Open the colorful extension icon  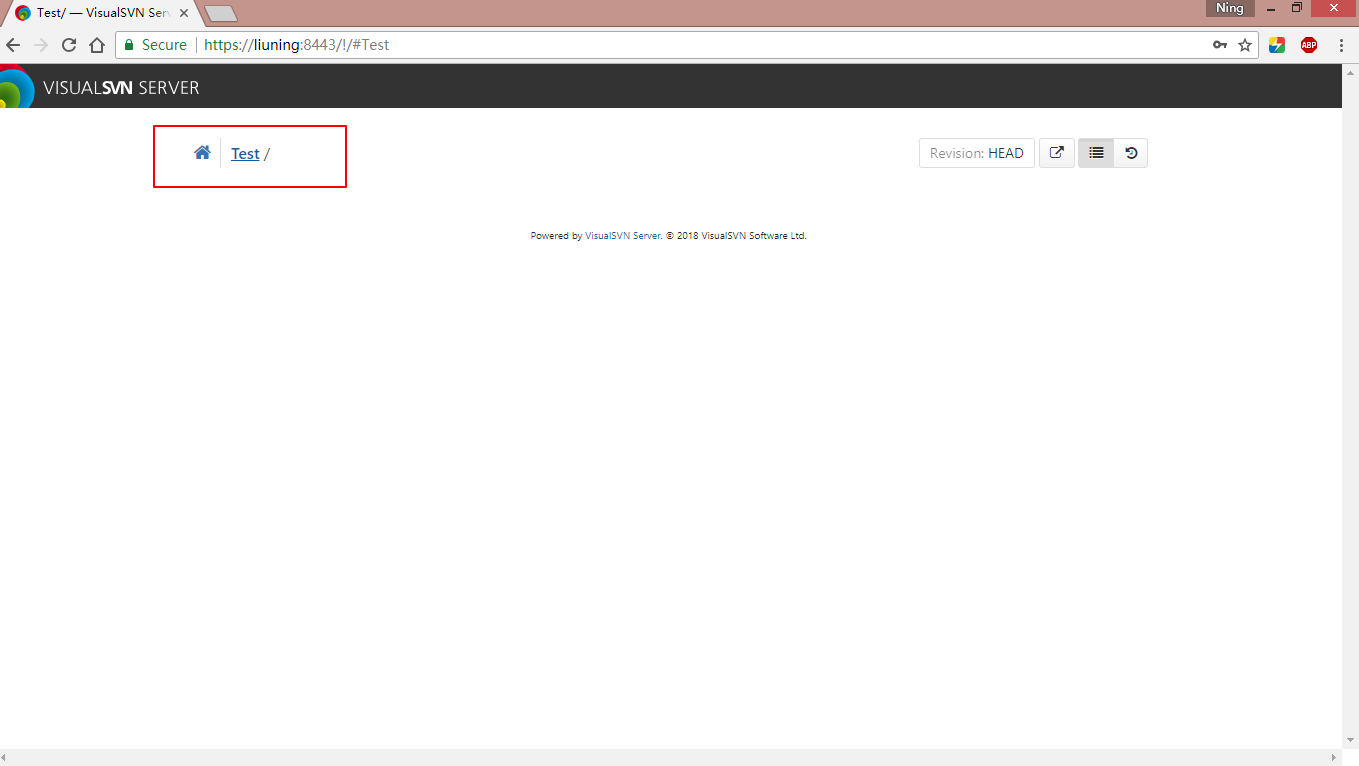(x=1277, y=45)
